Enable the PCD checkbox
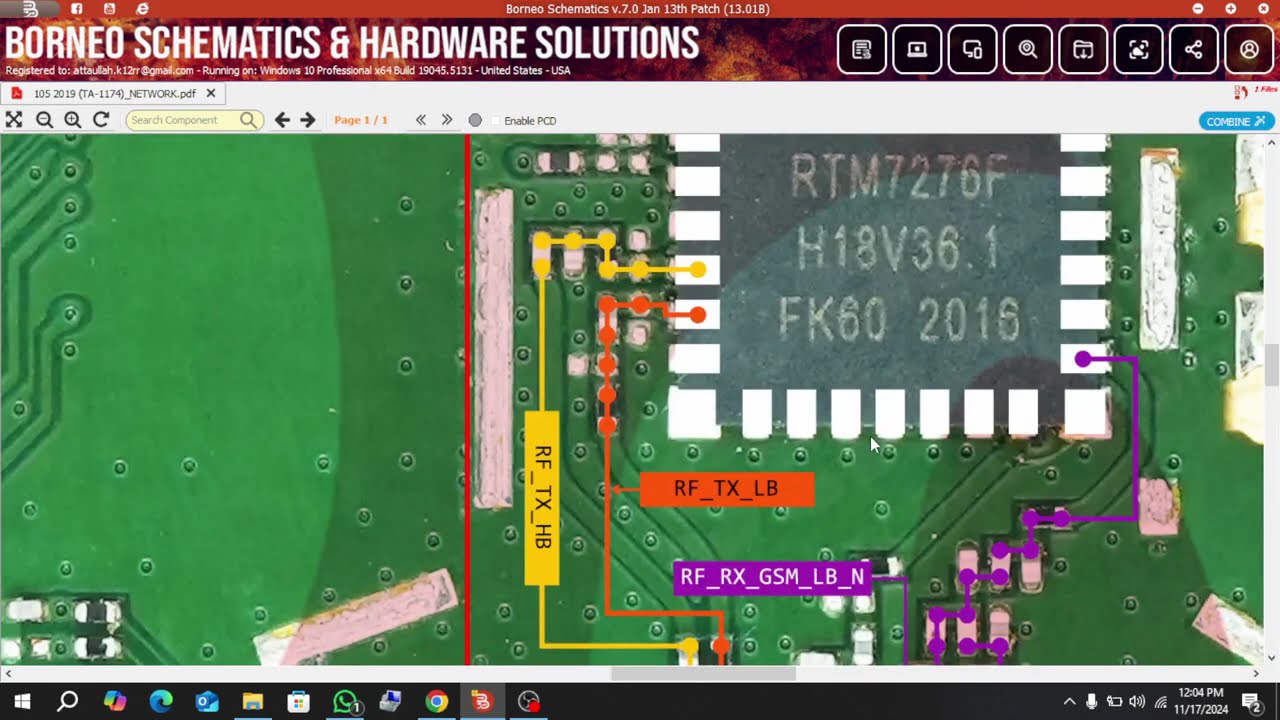This screenshot has height=720, width=1280. point(496,120)
